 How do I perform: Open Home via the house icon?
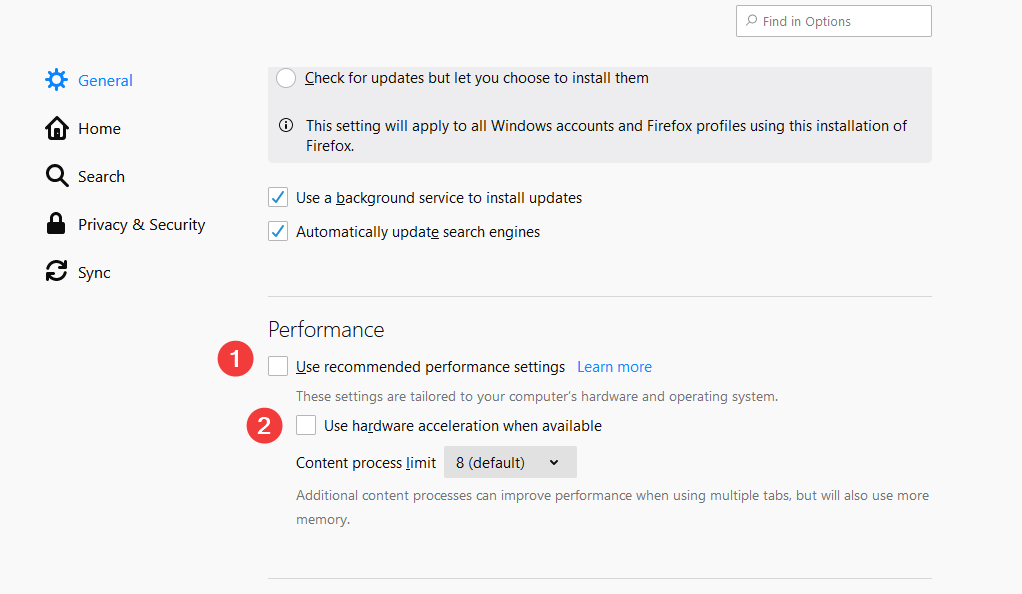[57, 128]
